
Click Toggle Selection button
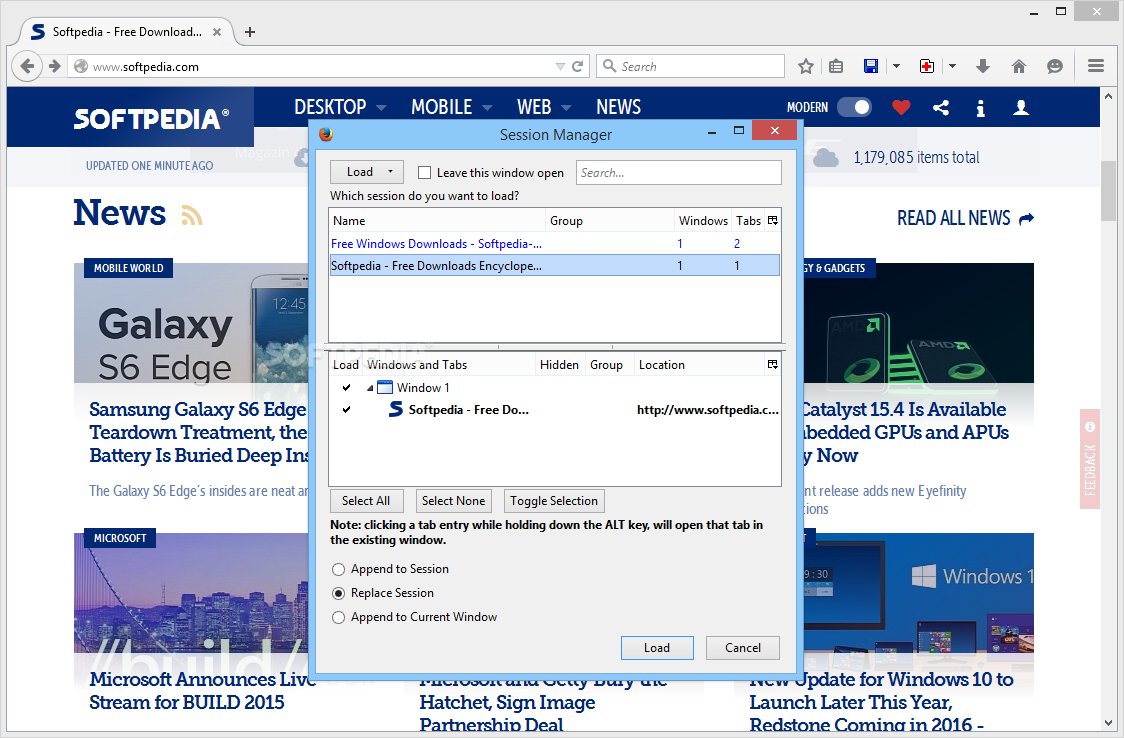[554, 501]
